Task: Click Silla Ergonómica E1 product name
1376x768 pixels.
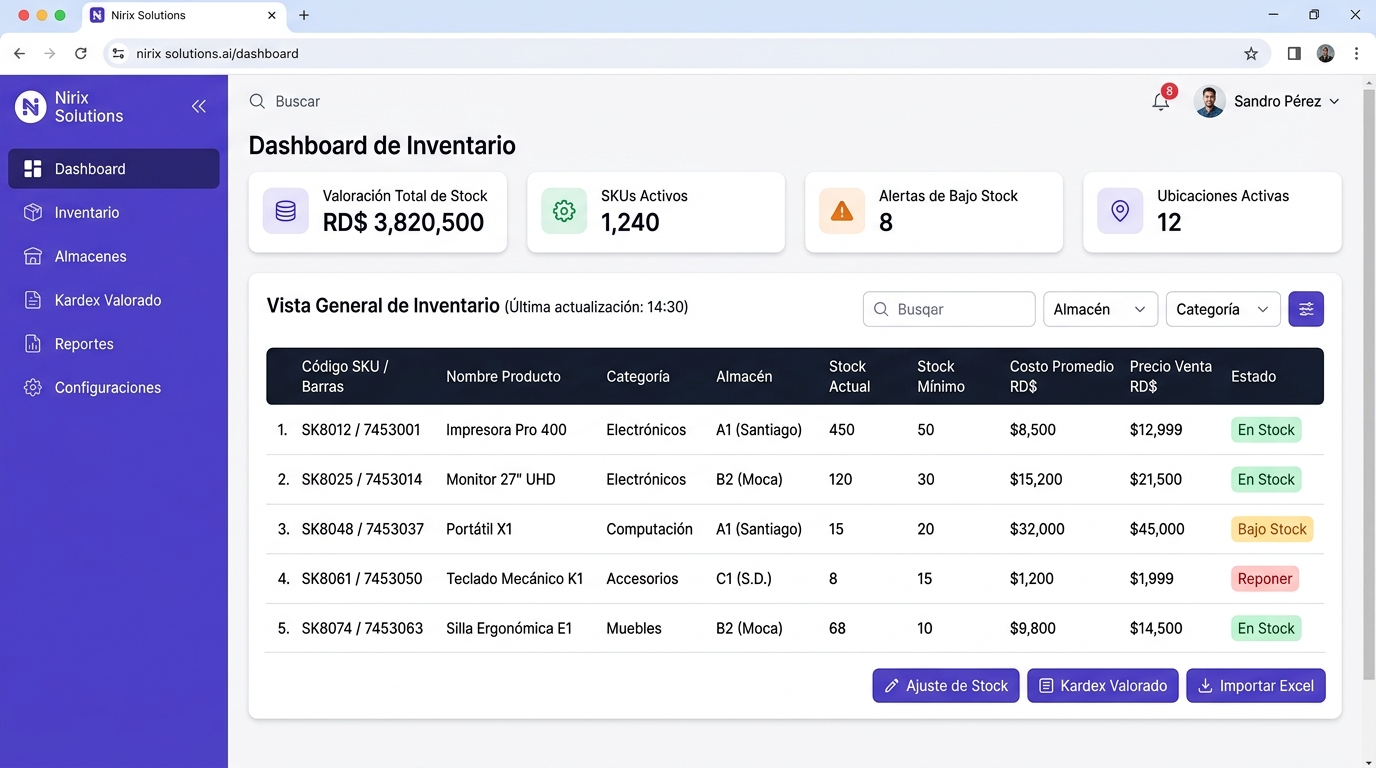Action: click(509, 629)
